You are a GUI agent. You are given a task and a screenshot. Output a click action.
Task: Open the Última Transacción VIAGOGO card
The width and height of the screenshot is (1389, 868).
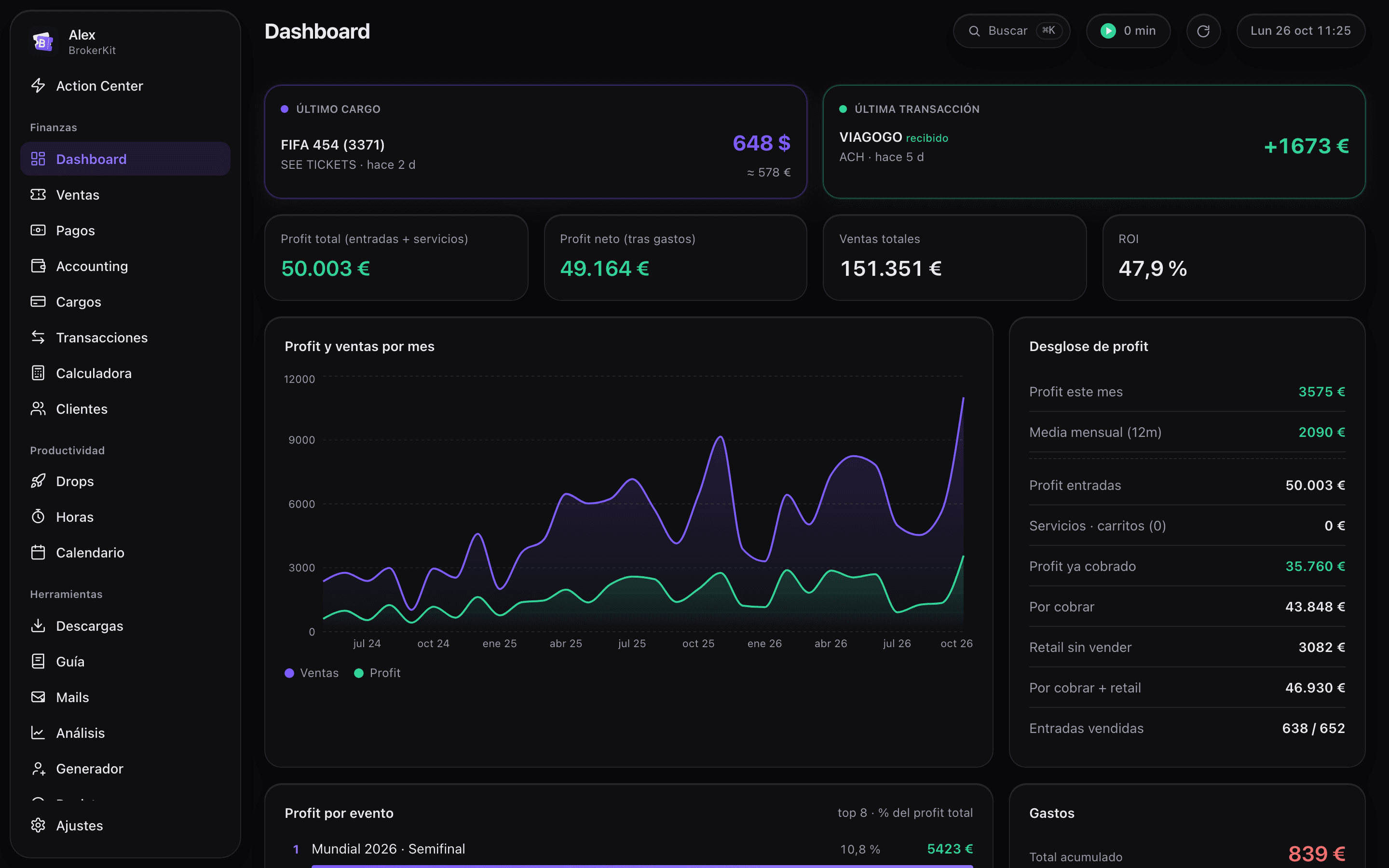(1094, 142)
